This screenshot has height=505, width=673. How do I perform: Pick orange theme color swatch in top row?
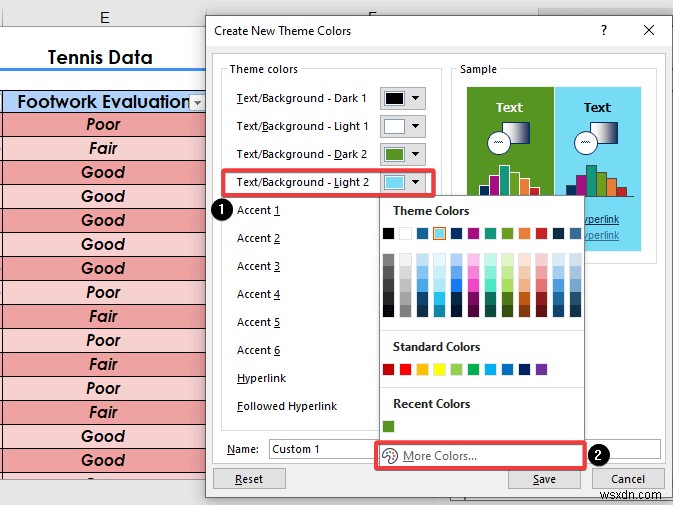[x=524, y=233]
